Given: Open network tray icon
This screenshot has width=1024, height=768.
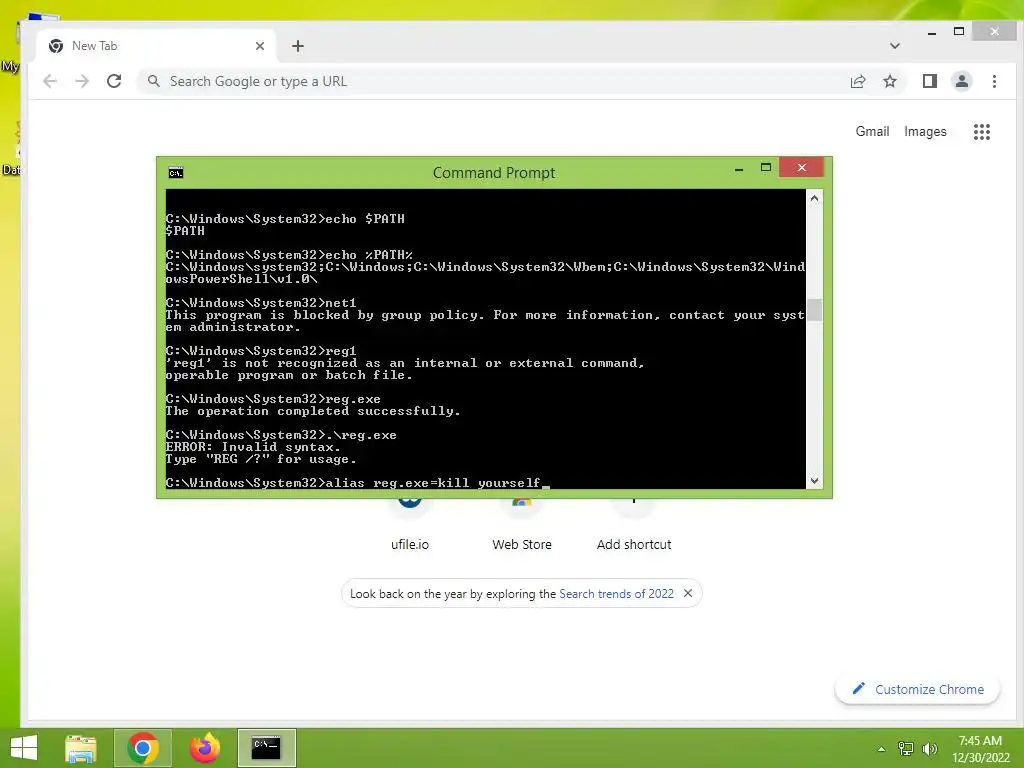Looking at the screenshot, I should (x=906, y=749).
